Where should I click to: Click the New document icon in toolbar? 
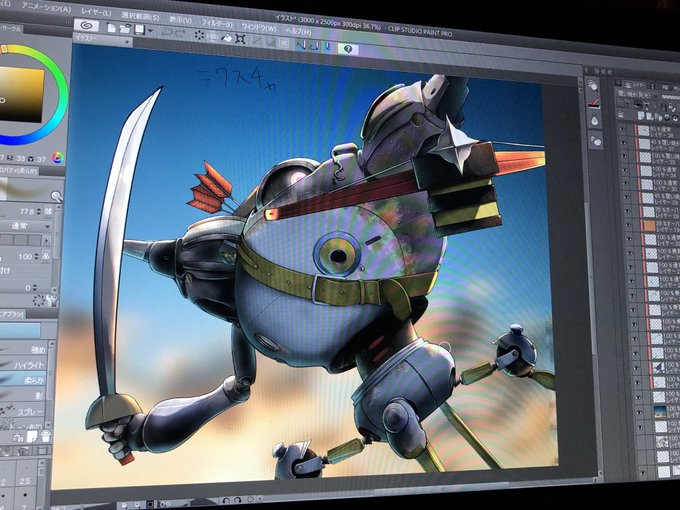(111, 28)
